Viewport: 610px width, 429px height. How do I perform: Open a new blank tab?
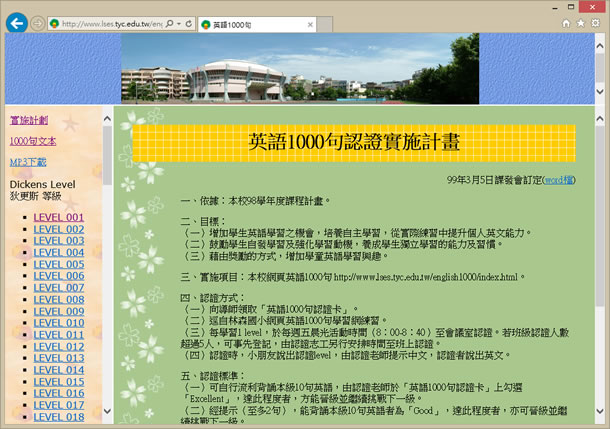(x=324, y=25)
